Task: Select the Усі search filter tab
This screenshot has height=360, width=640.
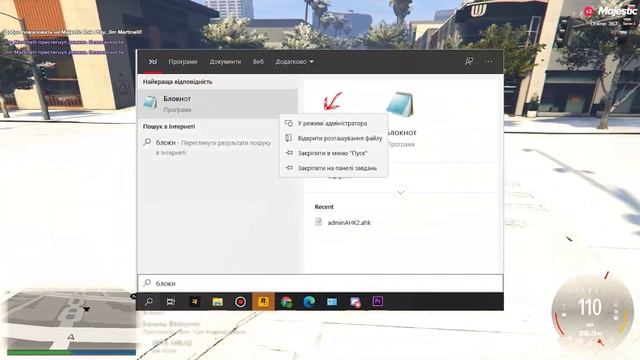Action: click(153, 62)
